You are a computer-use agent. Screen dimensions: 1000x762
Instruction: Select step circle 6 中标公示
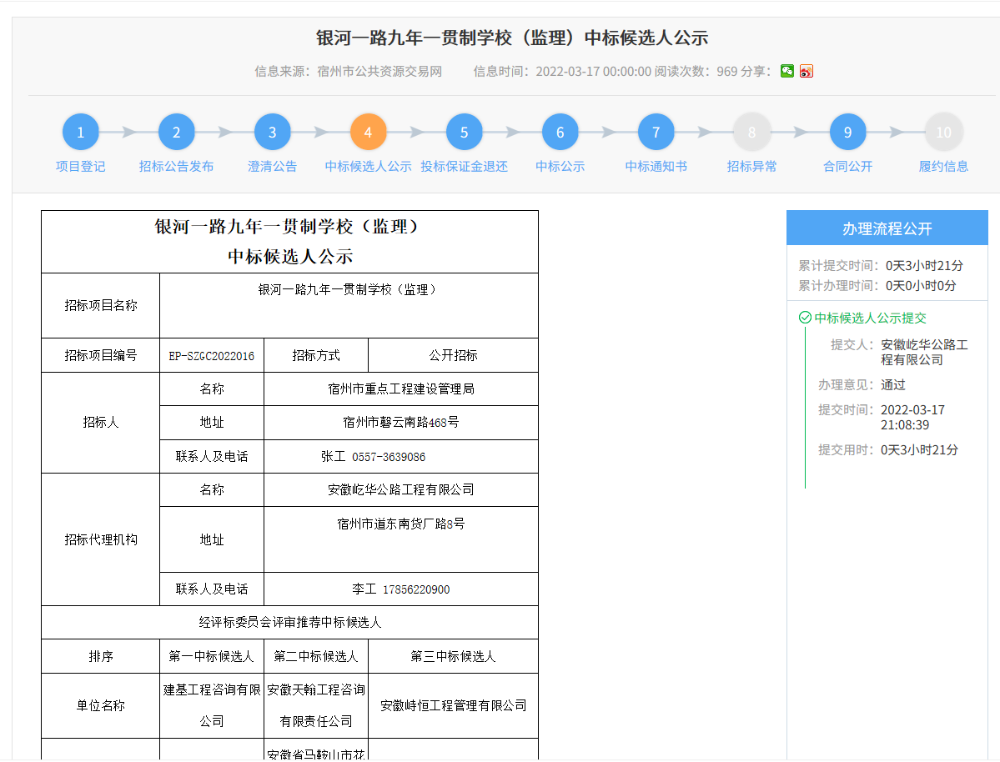560,132
